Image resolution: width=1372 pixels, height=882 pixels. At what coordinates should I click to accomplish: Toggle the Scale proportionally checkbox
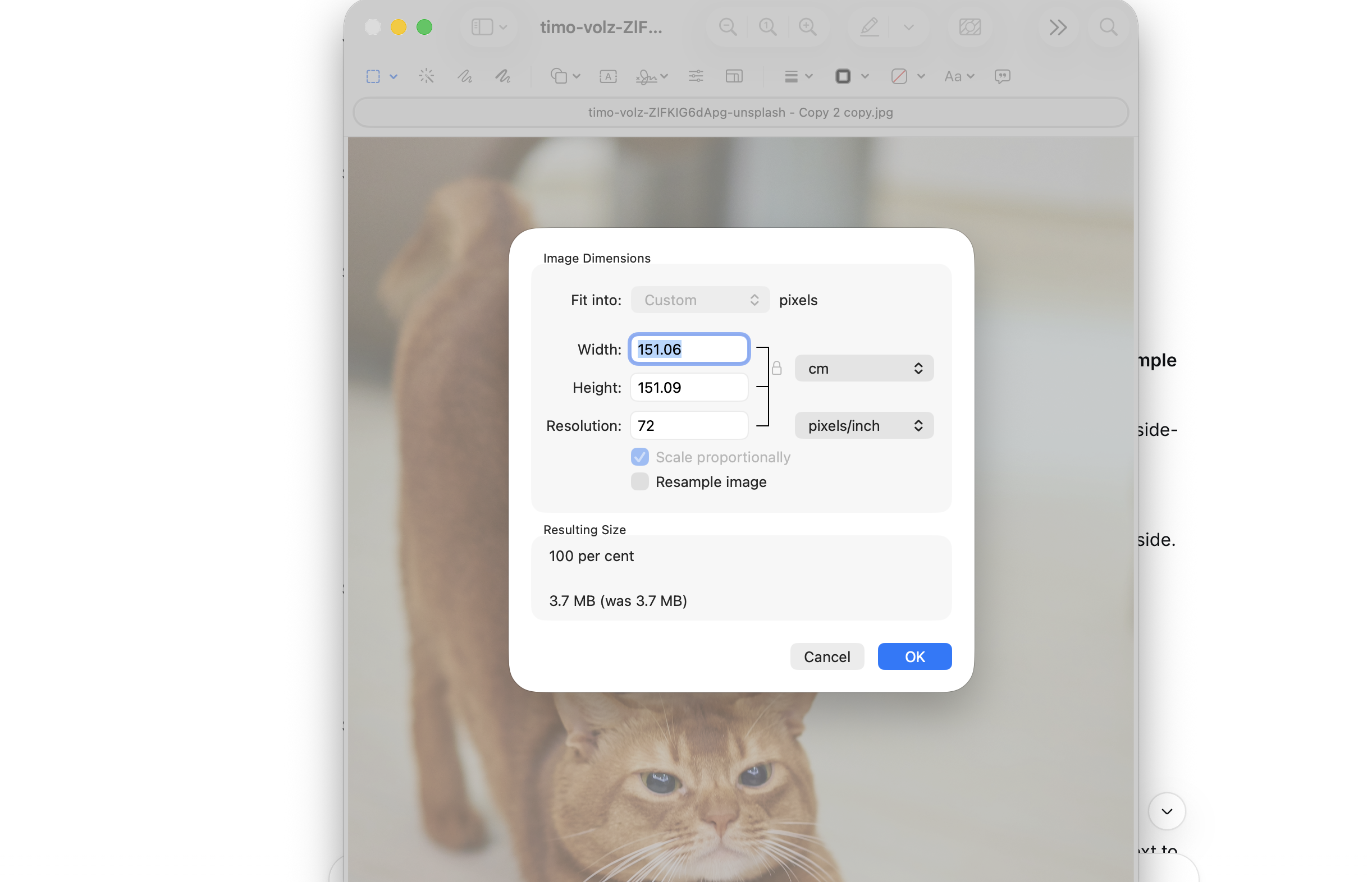639,457
